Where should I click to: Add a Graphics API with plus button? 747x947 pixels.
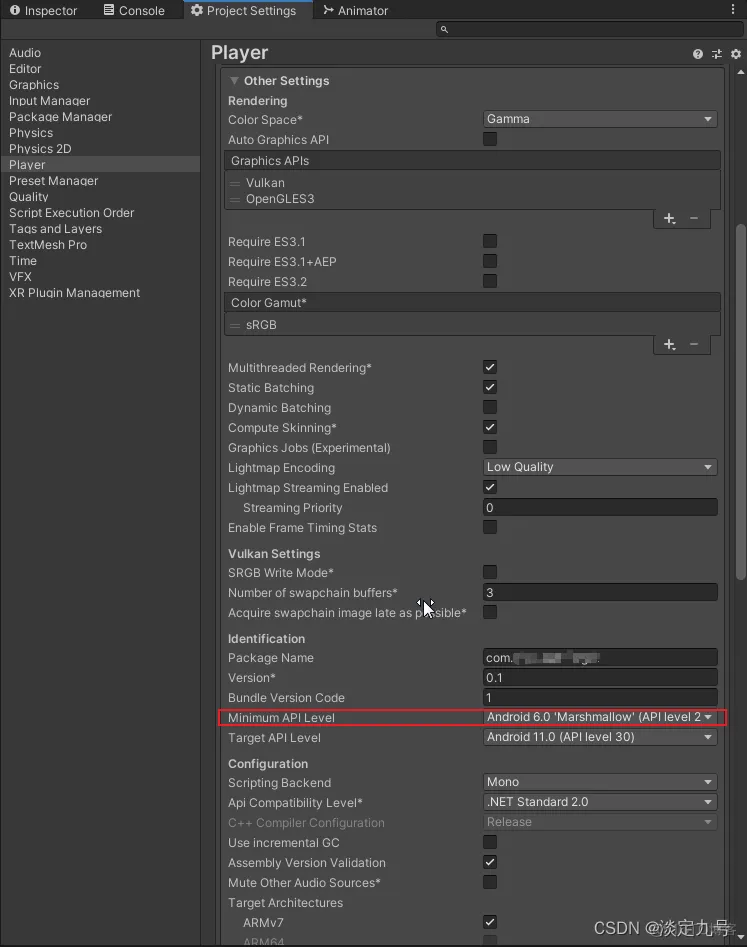669,218
